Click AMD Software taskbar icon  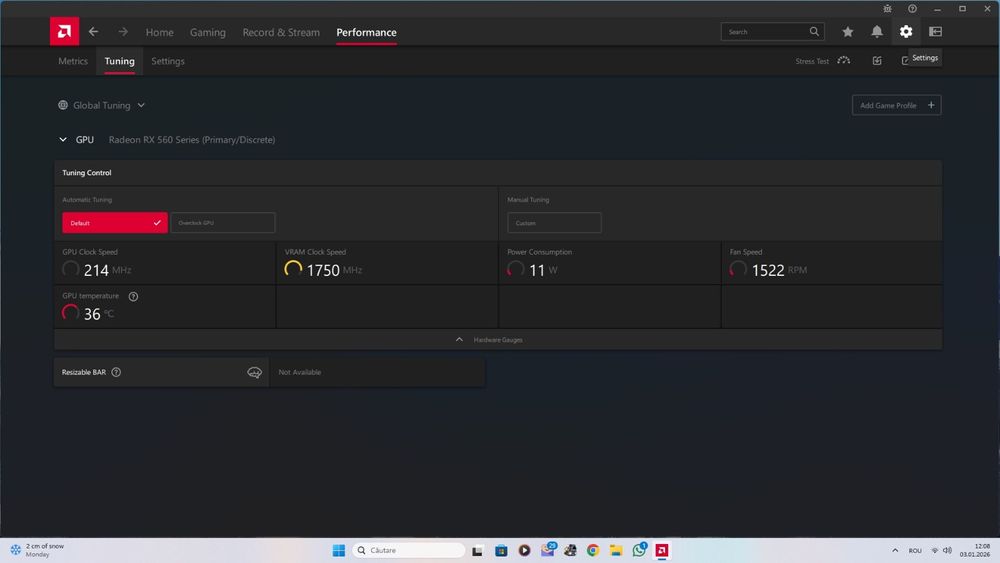click(x=662, y=550)
